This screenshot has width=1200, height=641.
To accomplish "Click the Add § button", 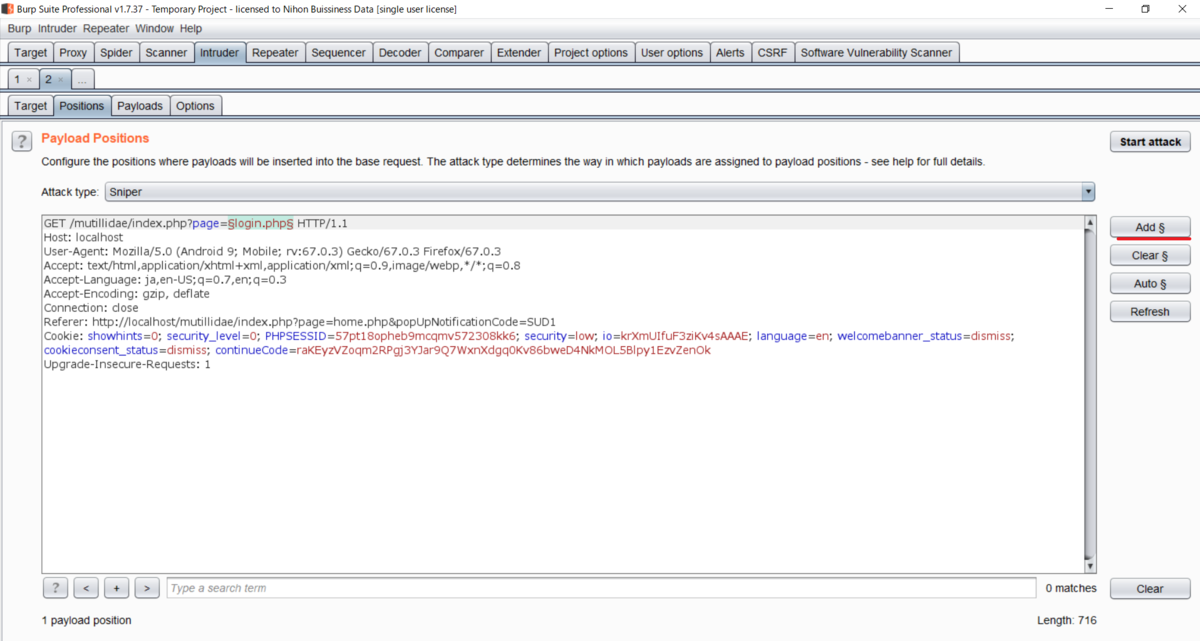I will (x=1150, y=227).
